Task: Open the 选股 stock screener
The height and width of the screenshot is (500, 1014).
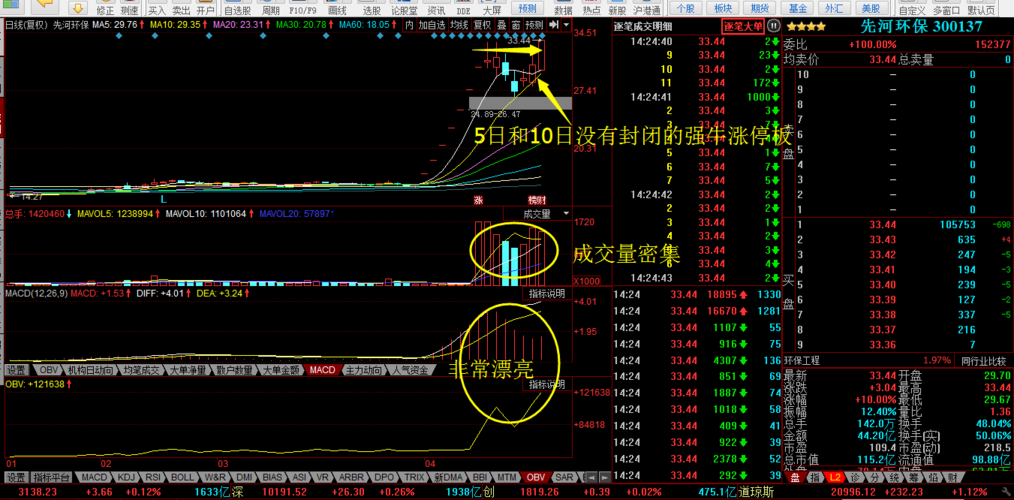Action: [371, 8]
